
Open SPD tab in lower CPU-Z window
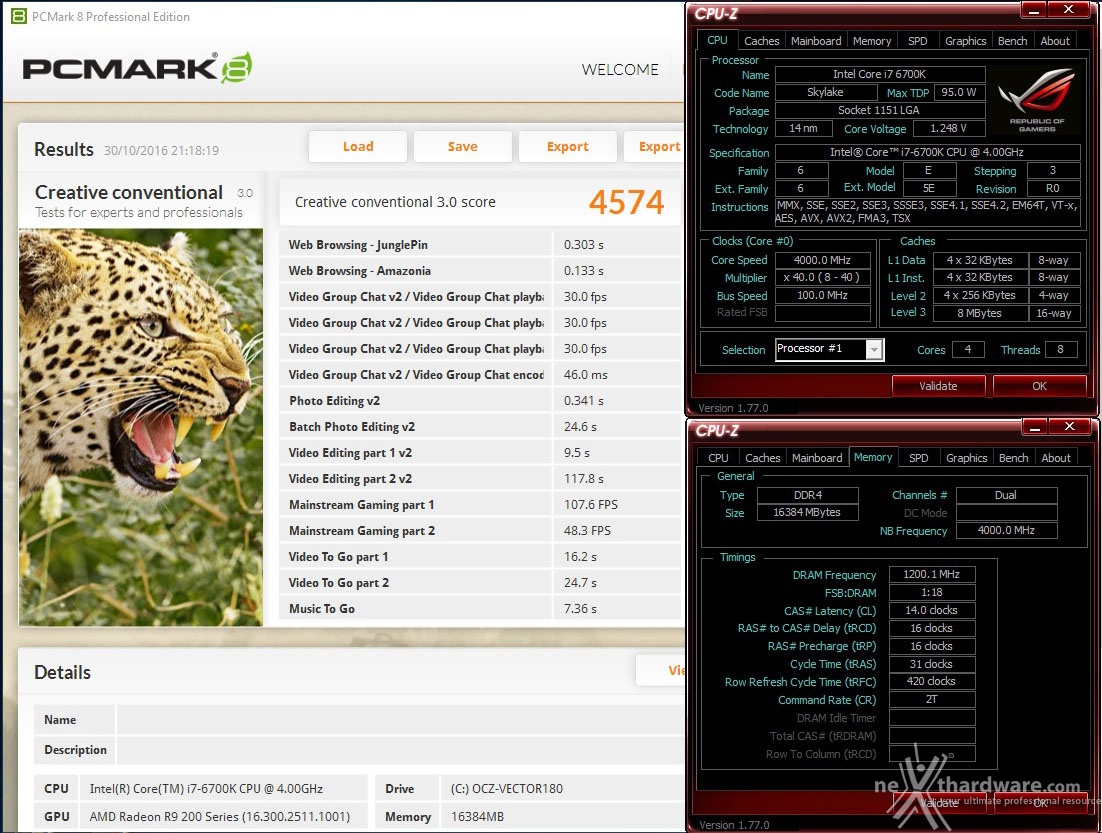[x=918, y=458]
